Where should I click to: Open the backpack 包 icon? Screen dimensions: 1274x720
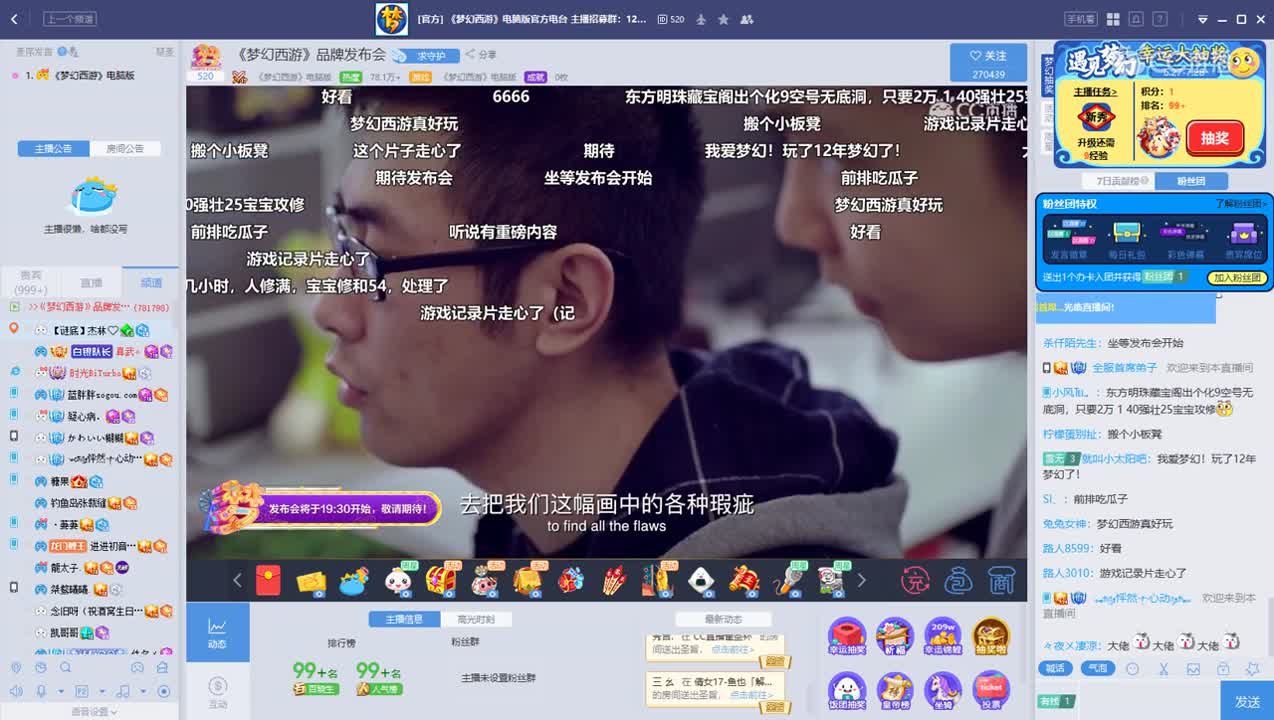click(959, 580)
